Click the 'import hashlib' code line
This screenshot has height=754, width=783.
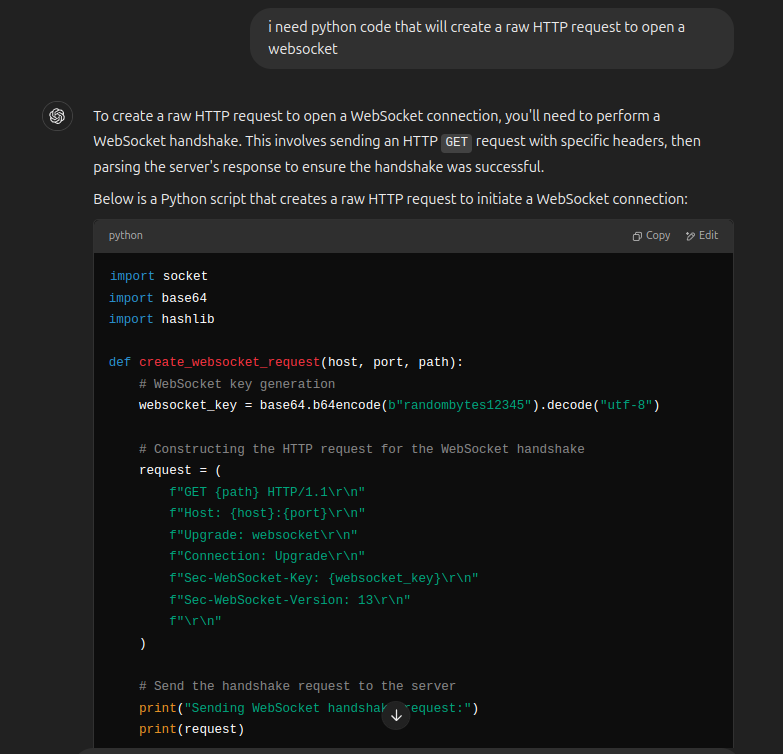162,319
